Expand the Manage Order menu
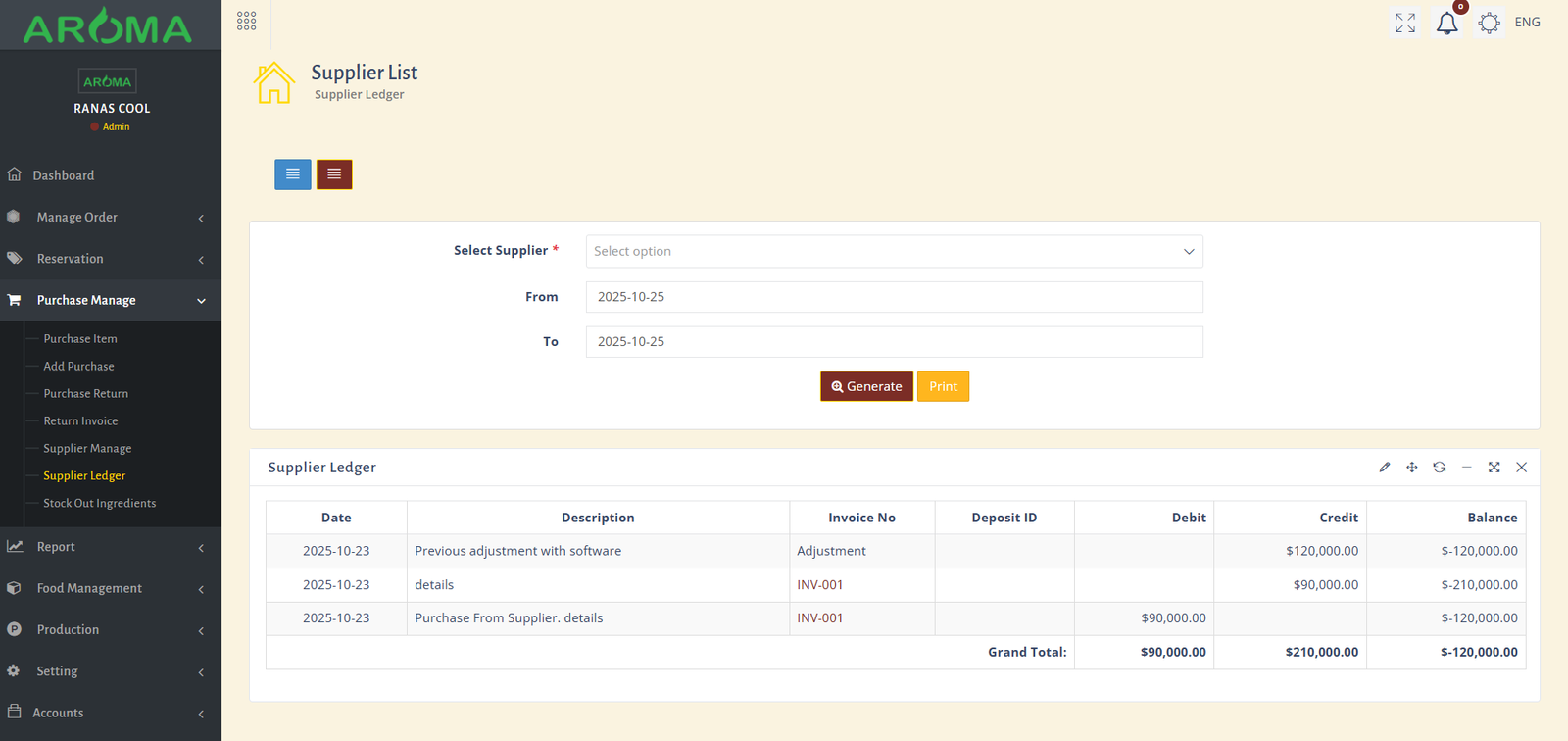The height and width of the screenshot is (741, 1568). tap(110, 218)
